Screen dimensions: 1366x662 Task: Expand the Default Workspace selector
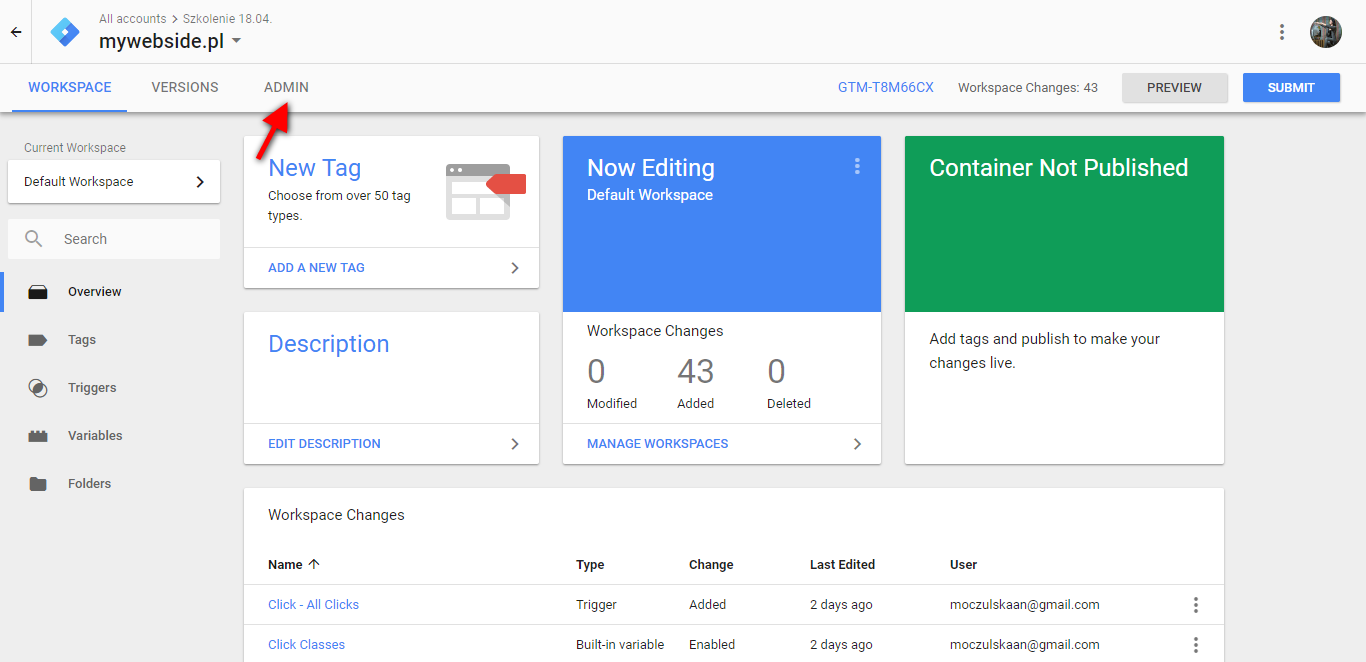pos(114,182)
